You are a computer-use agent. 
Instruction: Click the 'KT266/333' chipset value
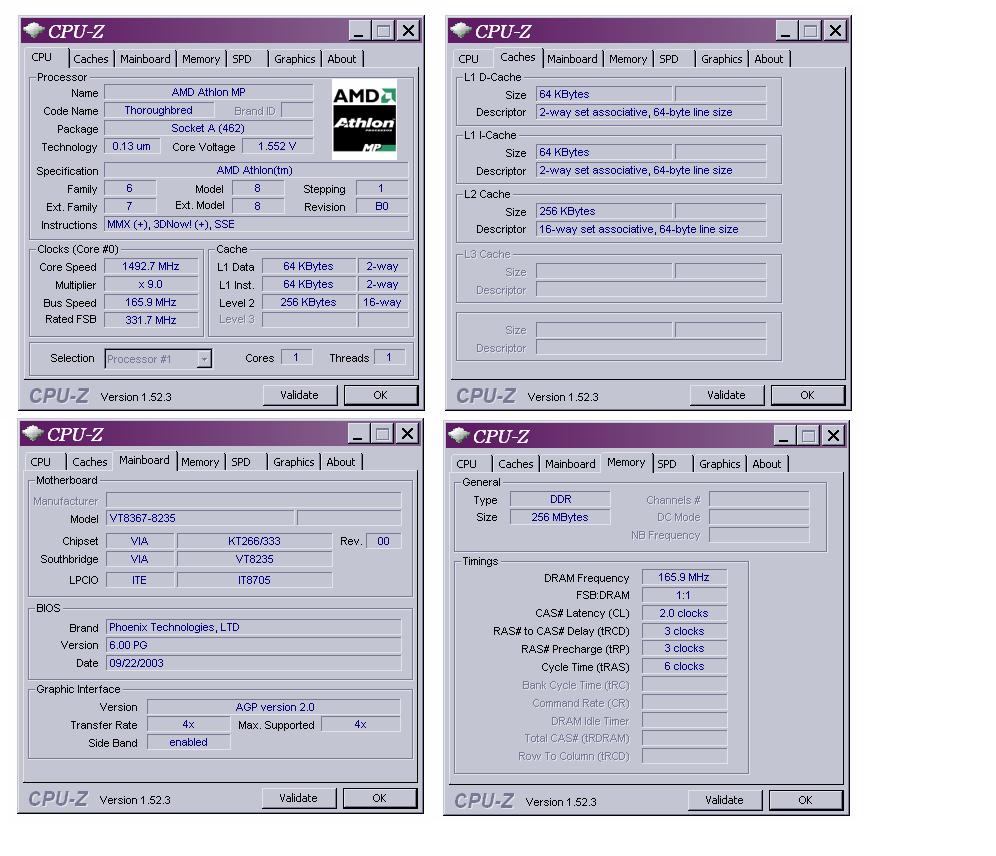pyautogui.click(x=254, y=542)
